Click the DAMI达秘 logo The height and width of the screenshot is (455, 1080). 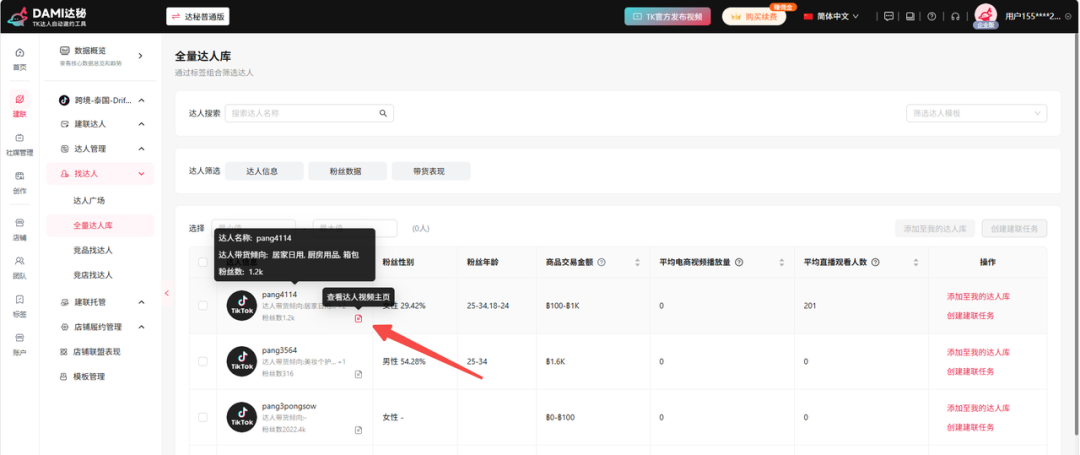point(47,17)
